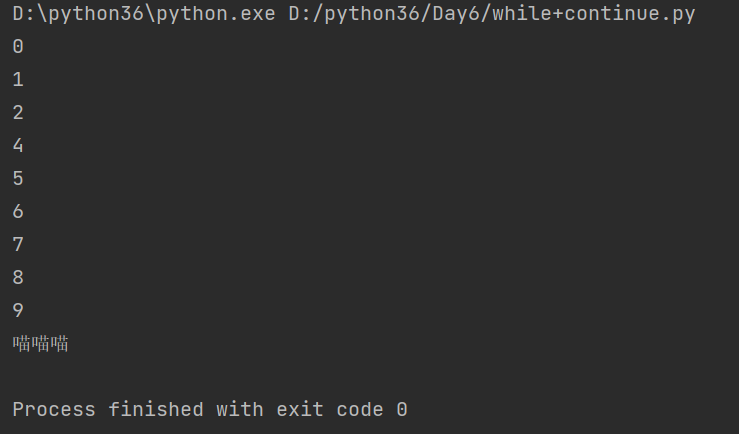This screenshot has width=739, height=434.
Task: Click output line showing 0
Action: pyautogui.click(x=18, y=47)
